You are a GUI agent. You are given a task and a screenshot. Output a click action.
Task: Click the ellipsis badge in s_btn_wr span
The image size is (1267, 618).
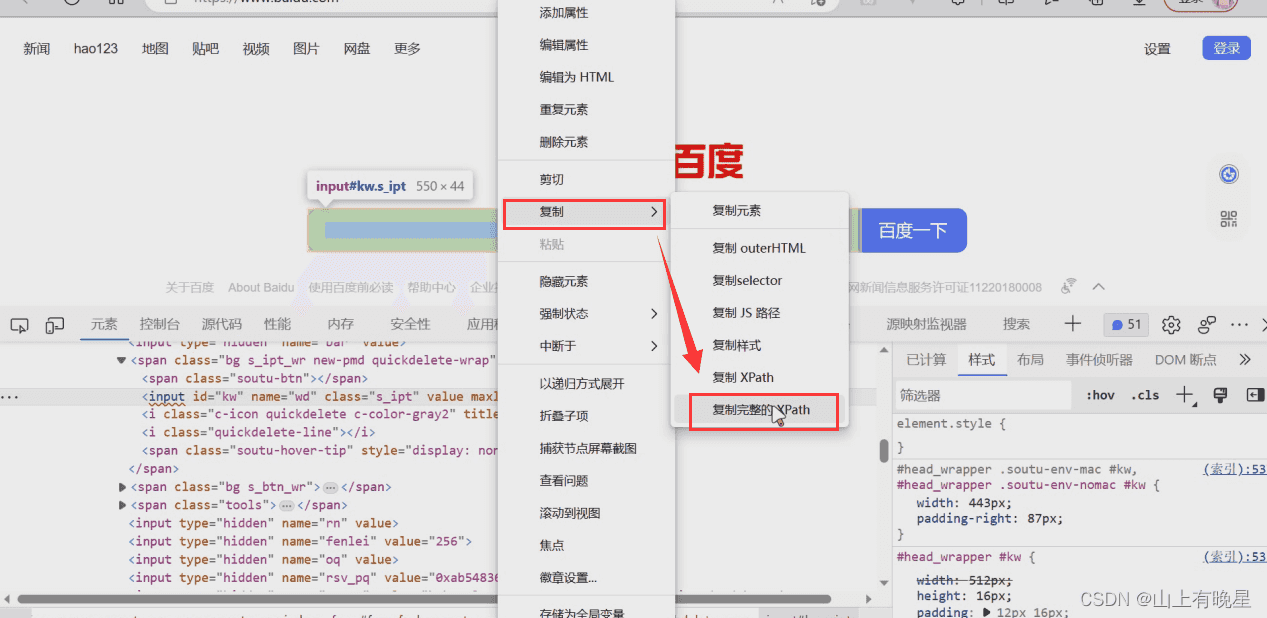[x=330, y=487]
